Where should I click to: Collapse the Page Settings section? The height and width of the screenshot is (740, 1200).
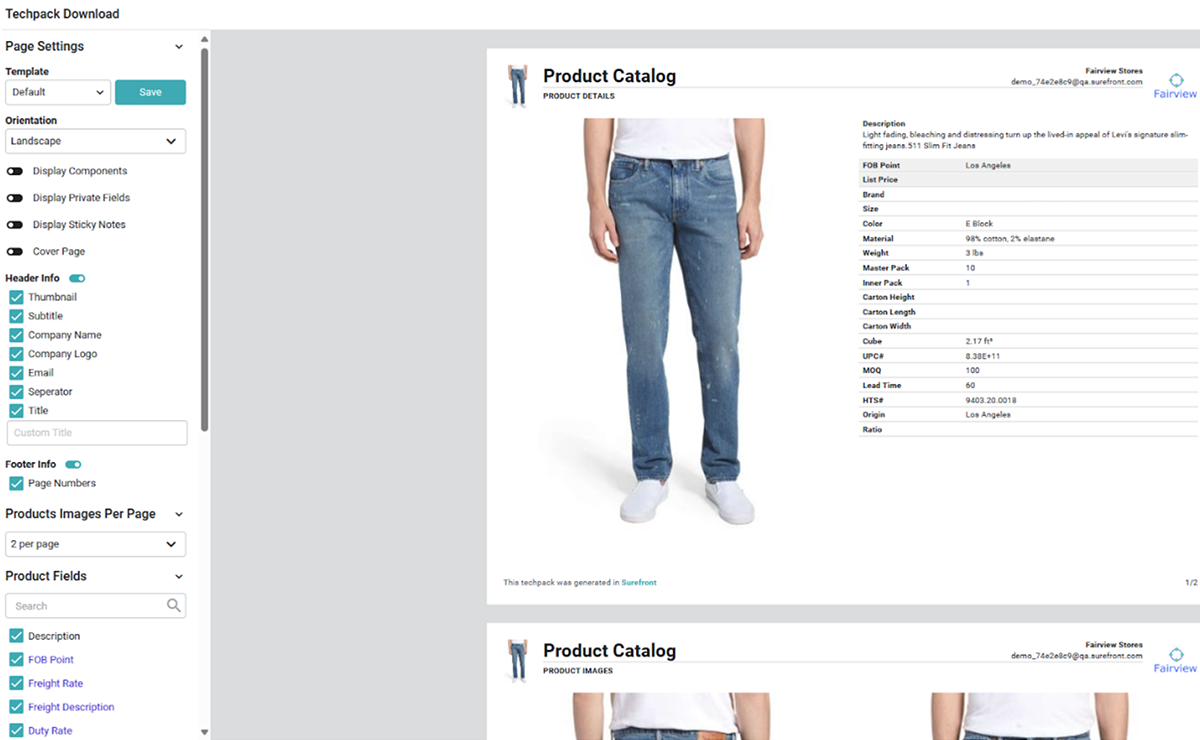(x=179, y=46)
